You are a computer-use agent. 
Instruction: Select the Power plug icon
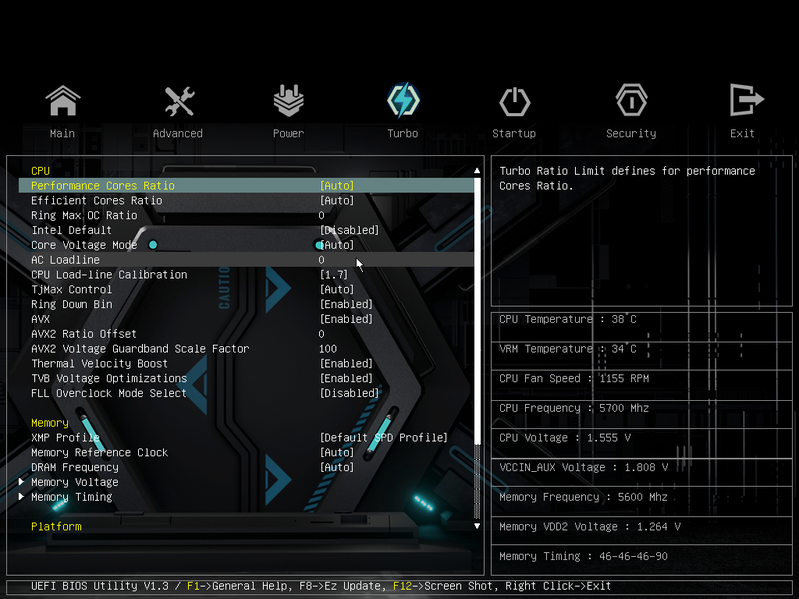click(288, 100)
